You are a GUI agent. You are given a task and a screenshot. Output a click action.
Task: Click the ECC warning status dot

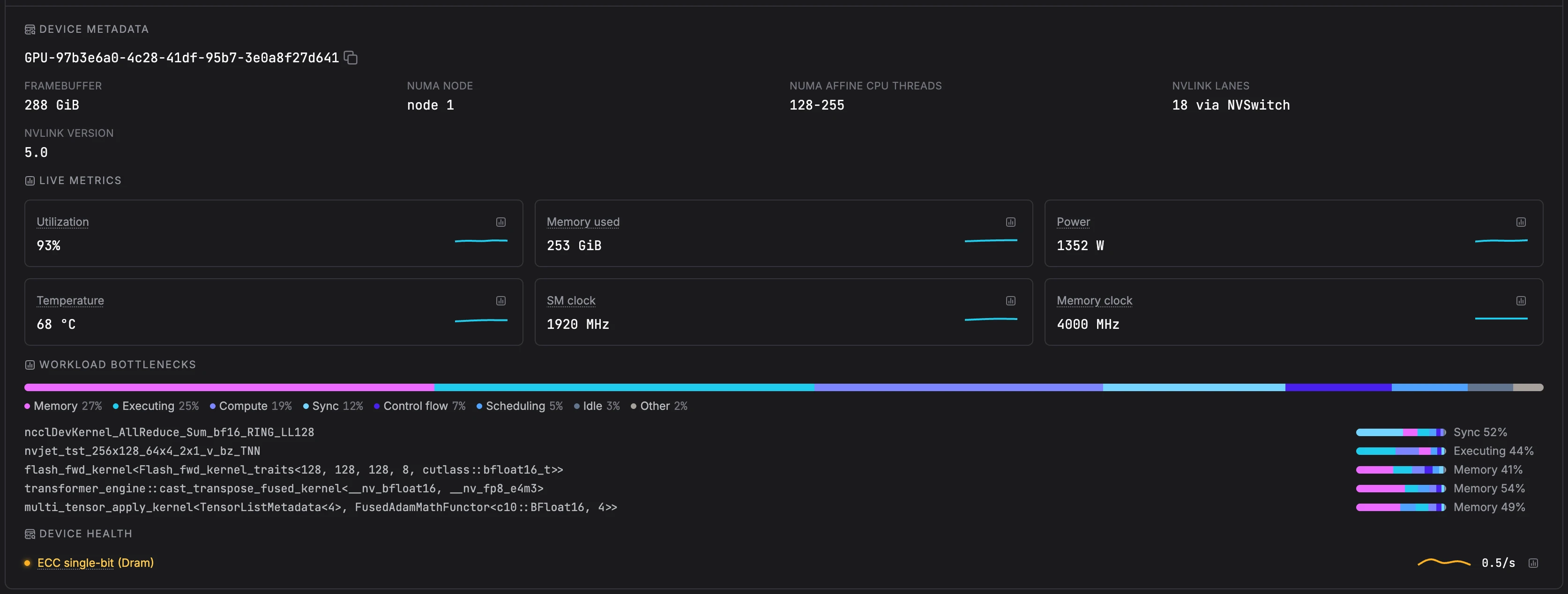[x=27, y=563]
